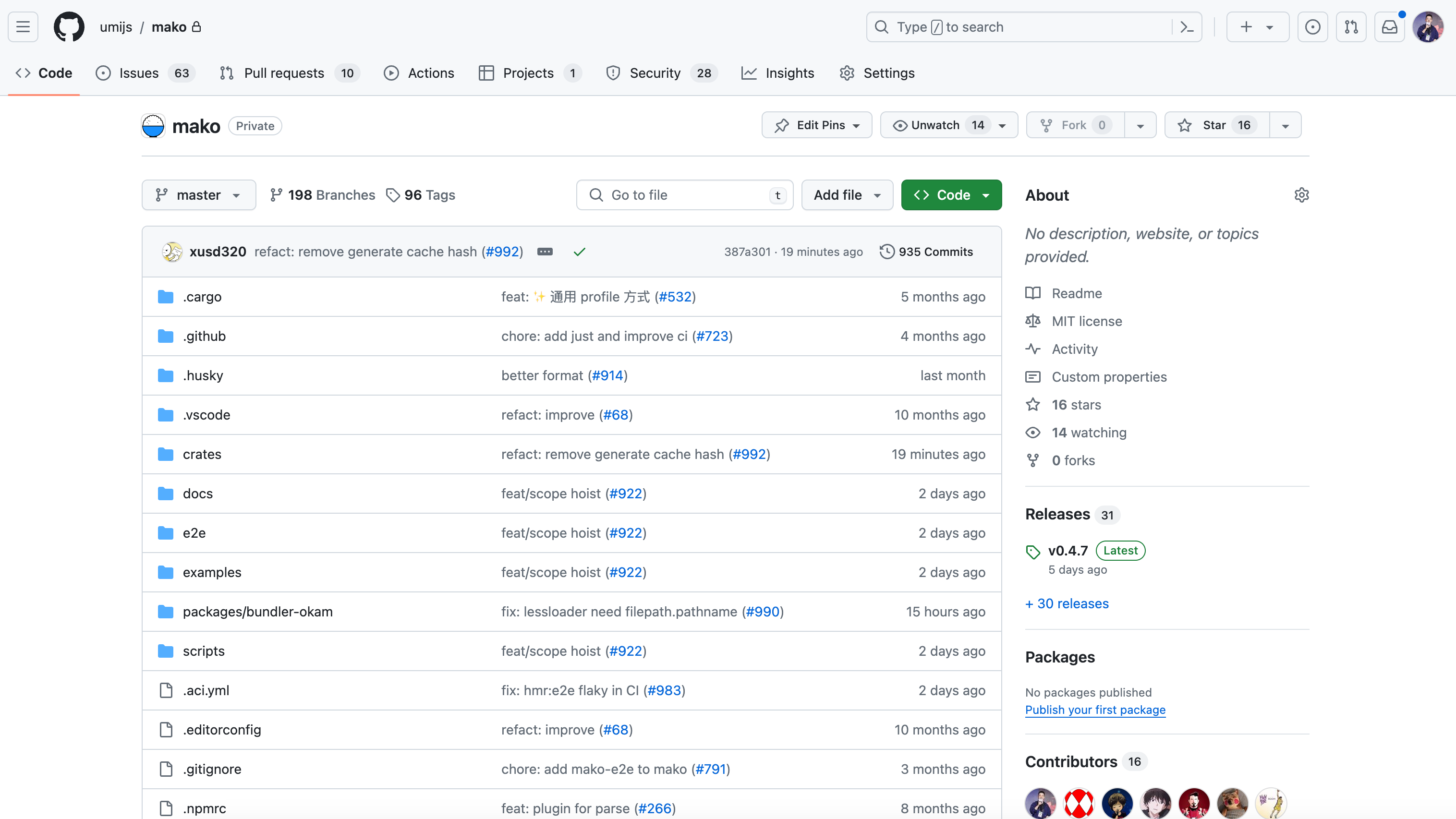This screenshot has width=1456, height=819.
Task: Open the .github folder
Action: tap(204, 336)
